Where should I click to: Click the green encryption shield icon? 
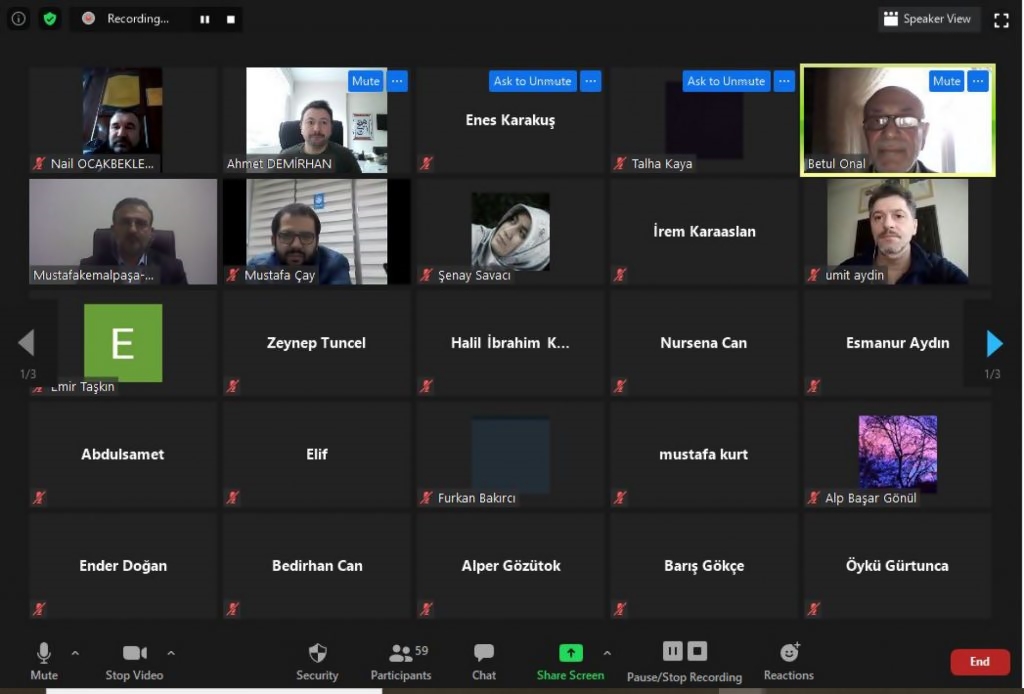point(49,19)
